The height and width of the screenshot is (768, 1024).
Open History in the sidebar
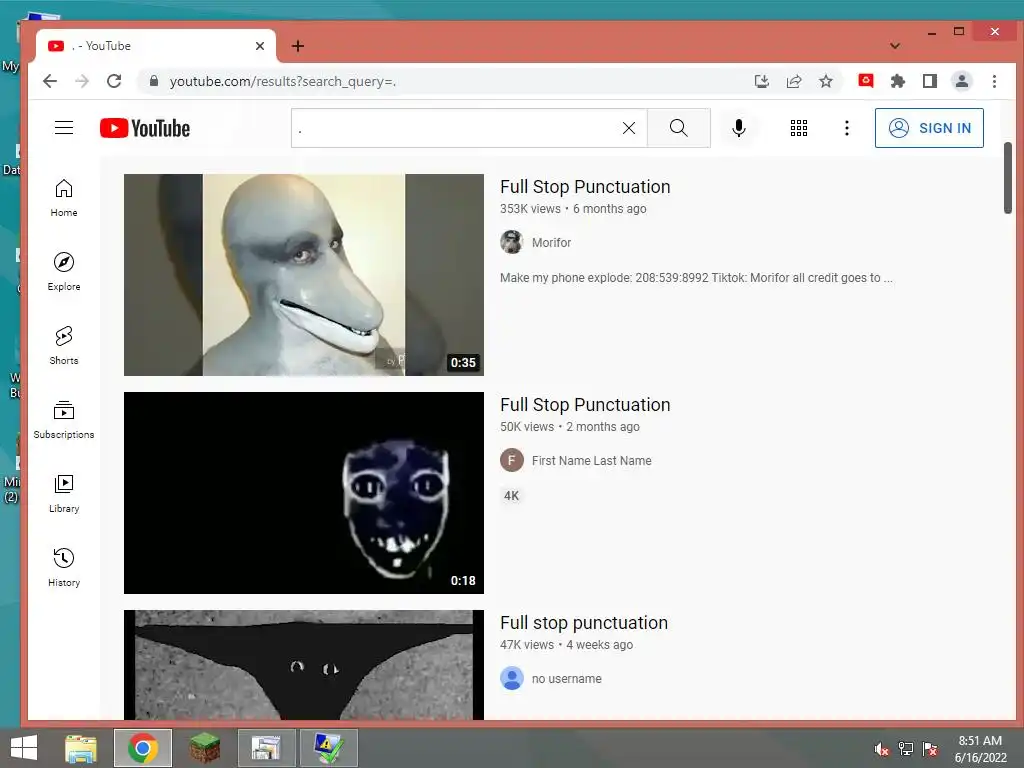click(64, 568)
